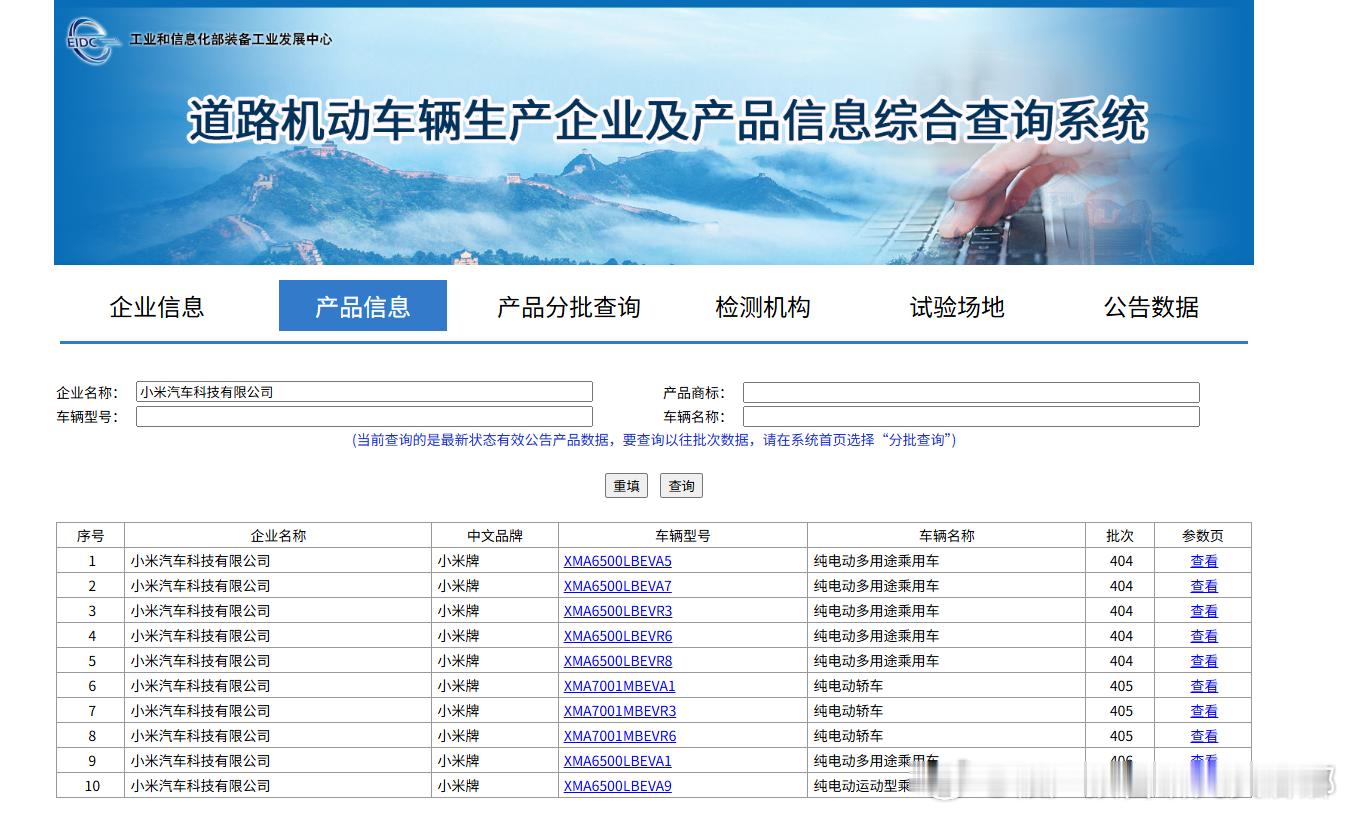Open the 企业信息 tab

coord(157,307)
